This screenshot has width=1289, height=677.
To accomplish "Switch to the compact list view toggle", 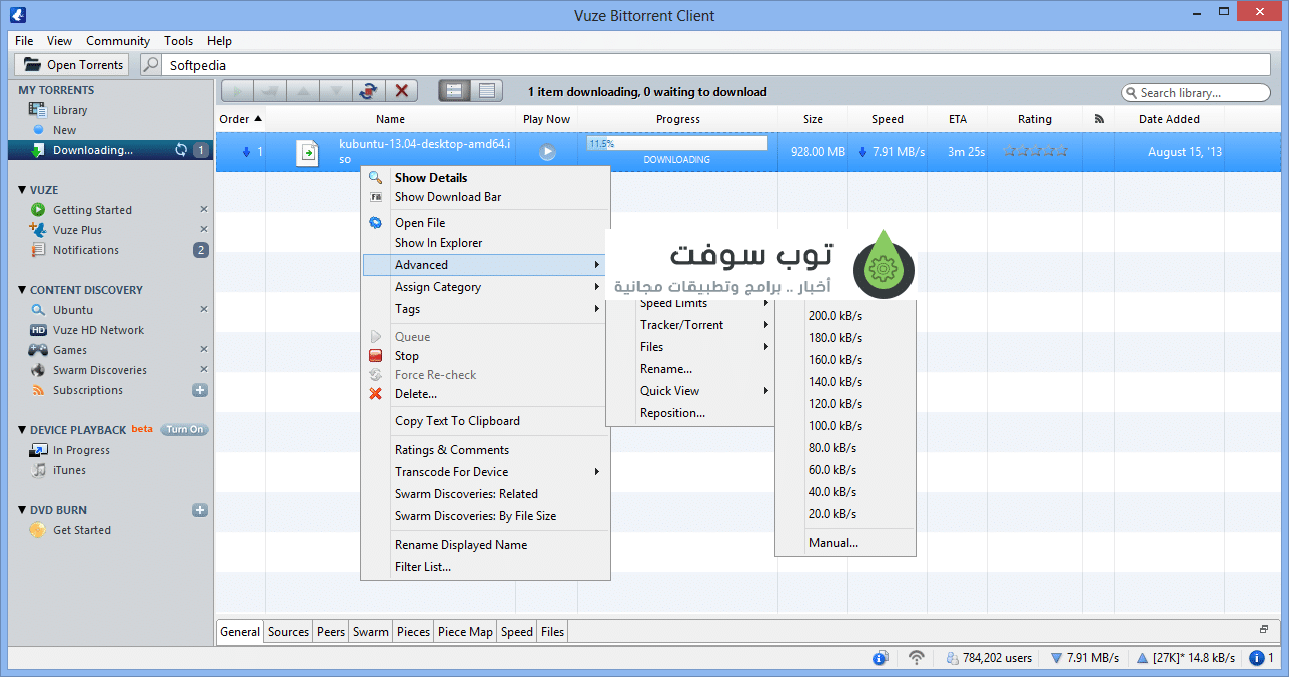I will (454, 91).
